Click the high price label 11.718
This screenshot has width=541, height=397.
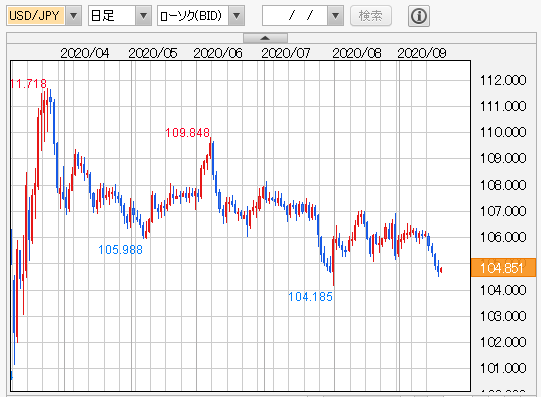(28, 83)
